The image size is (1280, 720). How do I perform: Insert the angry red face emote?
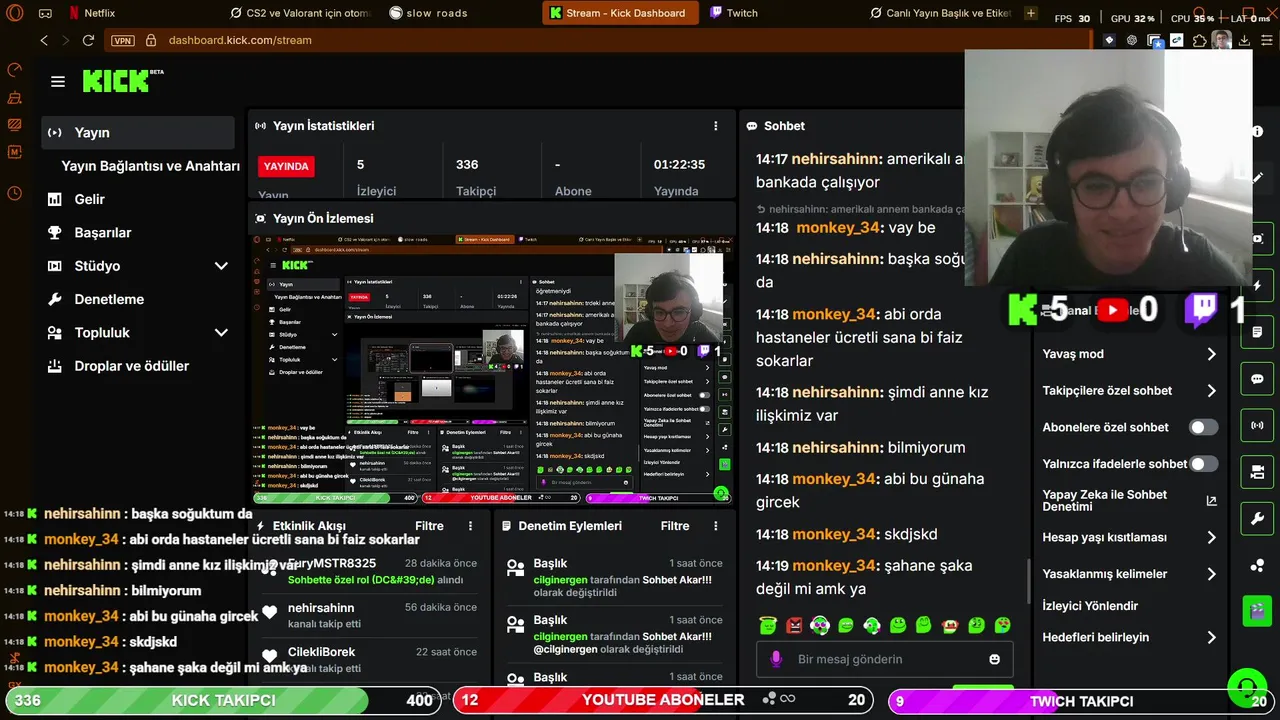(794, 626)
